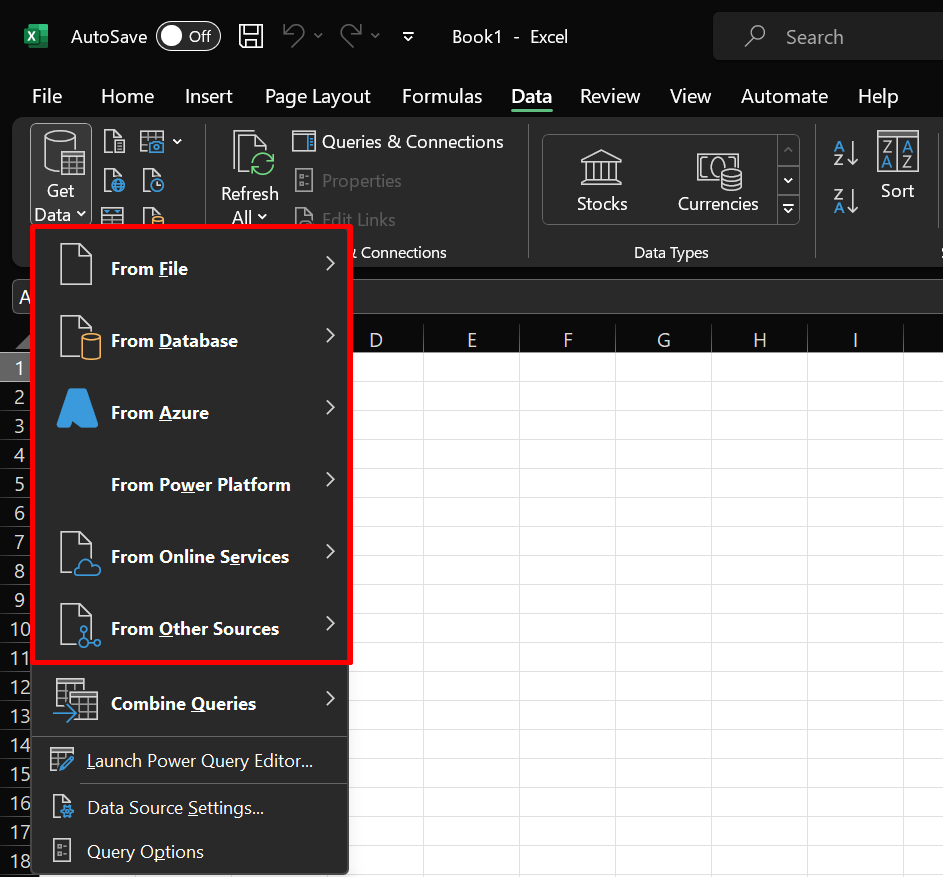
Task: Open Existing Connections
Action: (x=152, y=216)
